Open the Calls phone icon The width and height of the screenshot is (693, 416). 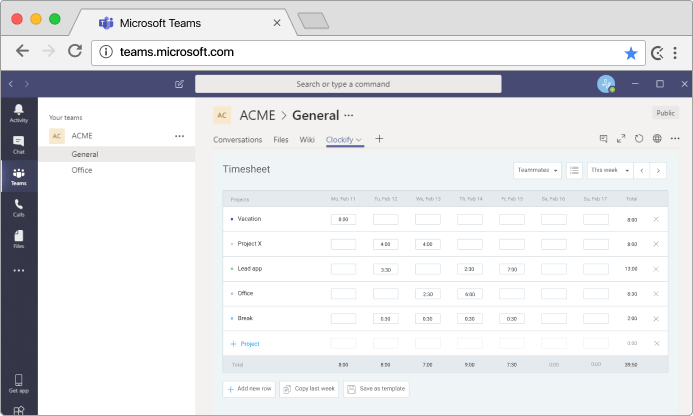[x=19, y=208]
